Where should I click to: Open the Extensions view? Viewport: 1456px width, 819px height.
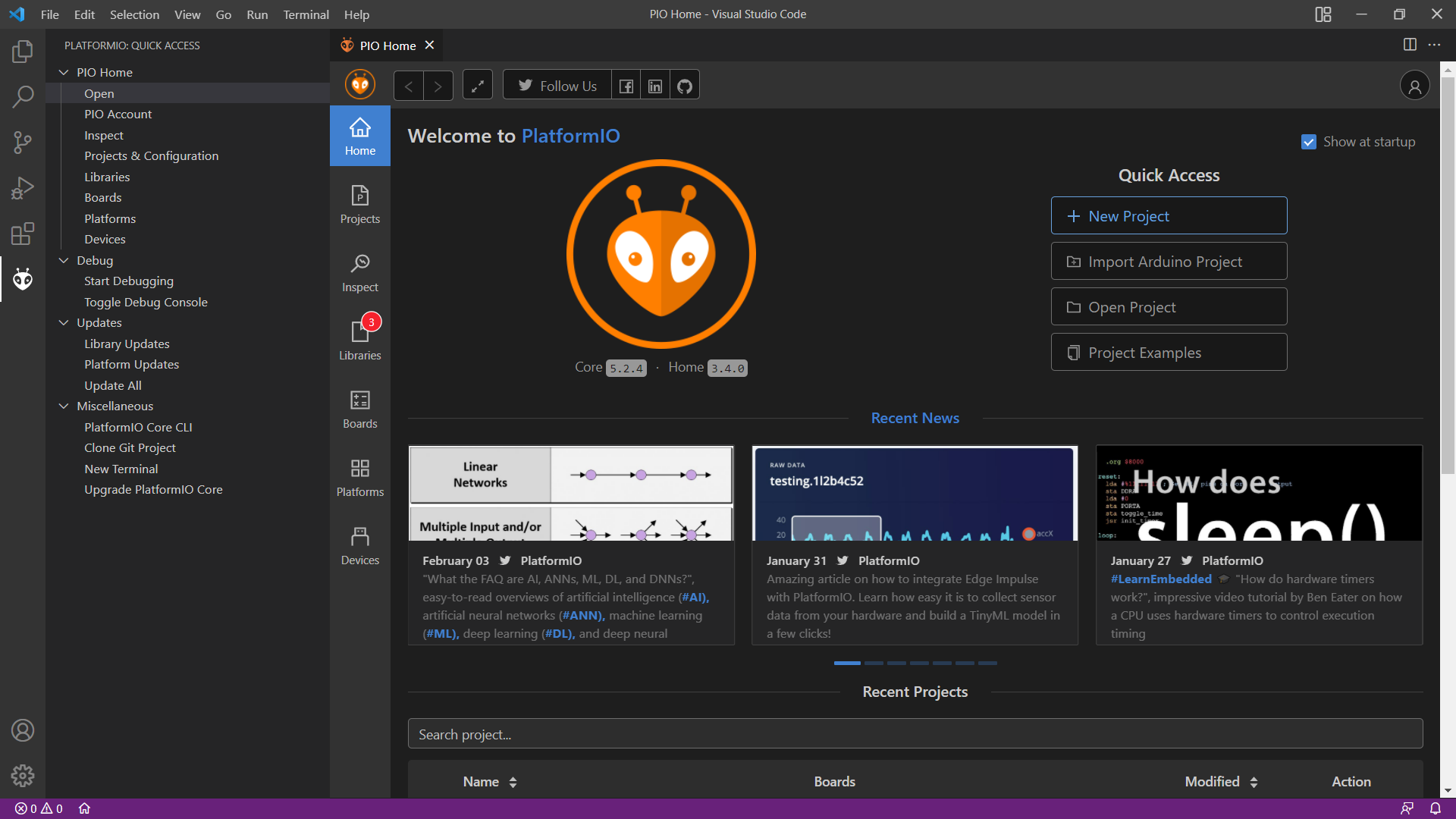[23, 234]
